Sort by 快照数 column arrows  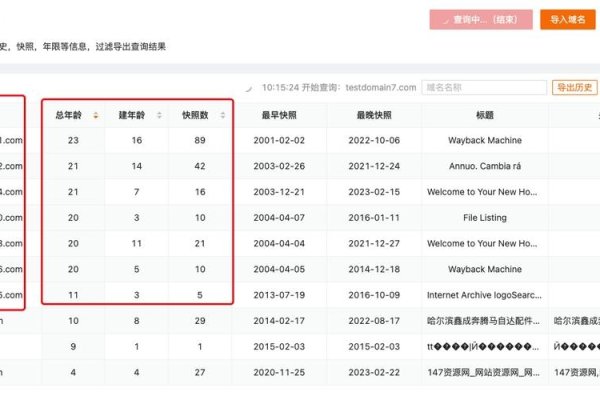223,115
